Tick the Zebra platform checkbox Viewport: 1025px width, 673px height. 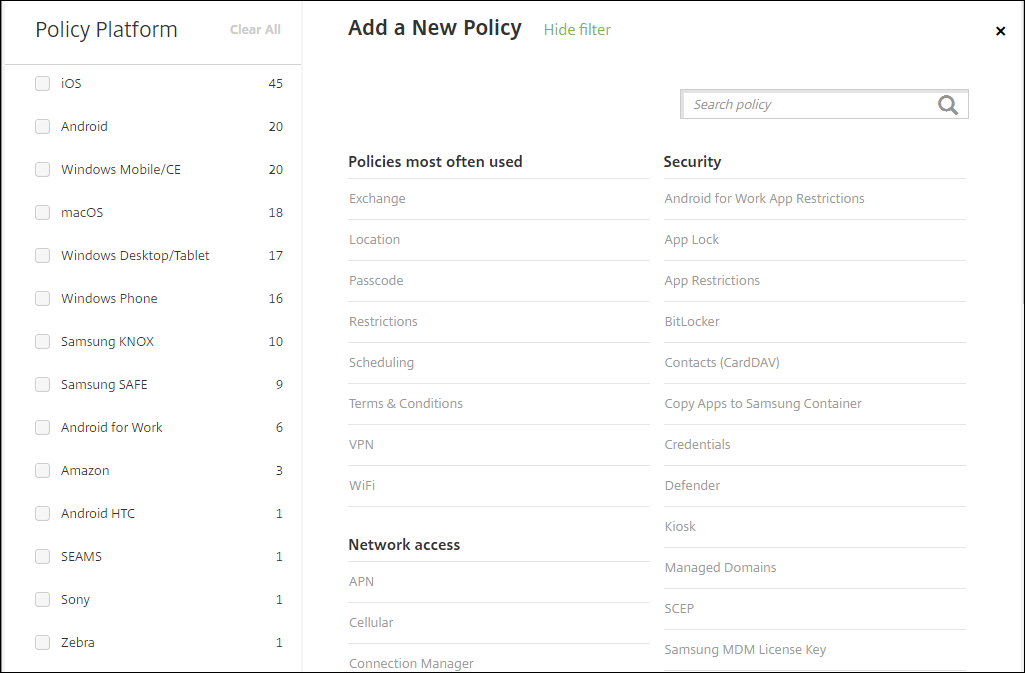tap(43, 643)
